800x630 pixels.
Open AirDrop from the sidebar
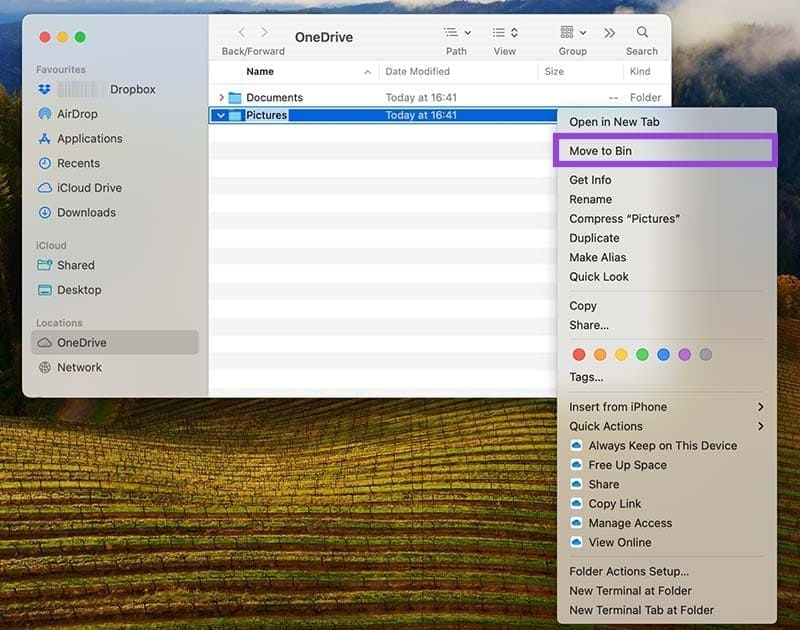click(77, 114)
